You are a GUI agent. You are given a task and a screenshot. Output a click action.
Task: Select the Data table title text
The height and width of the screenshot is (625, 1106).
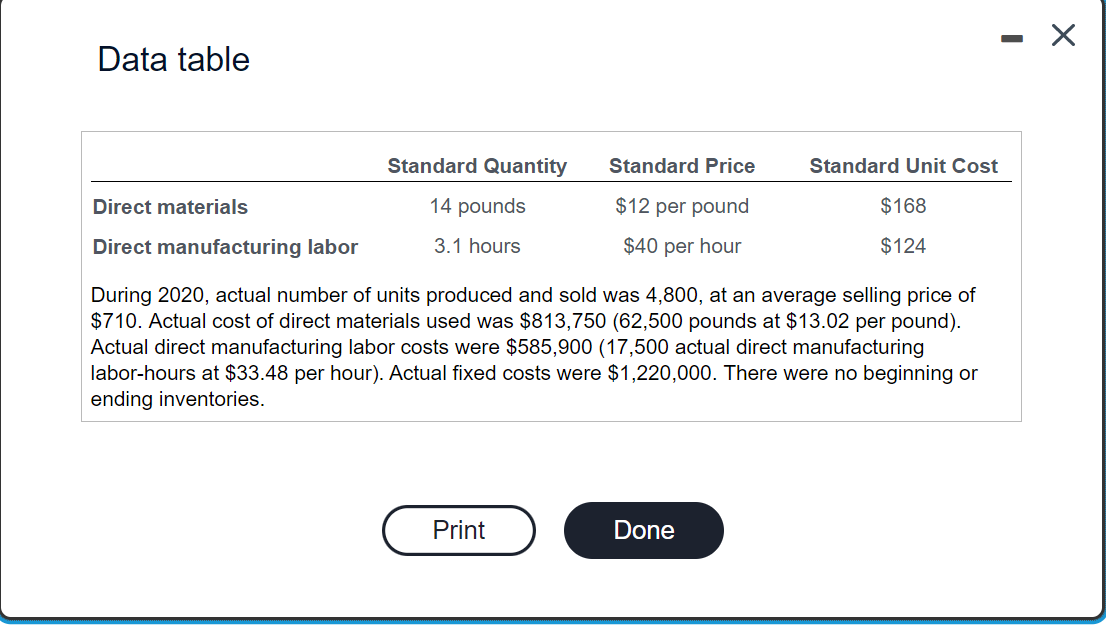click(x=172, y=60)
